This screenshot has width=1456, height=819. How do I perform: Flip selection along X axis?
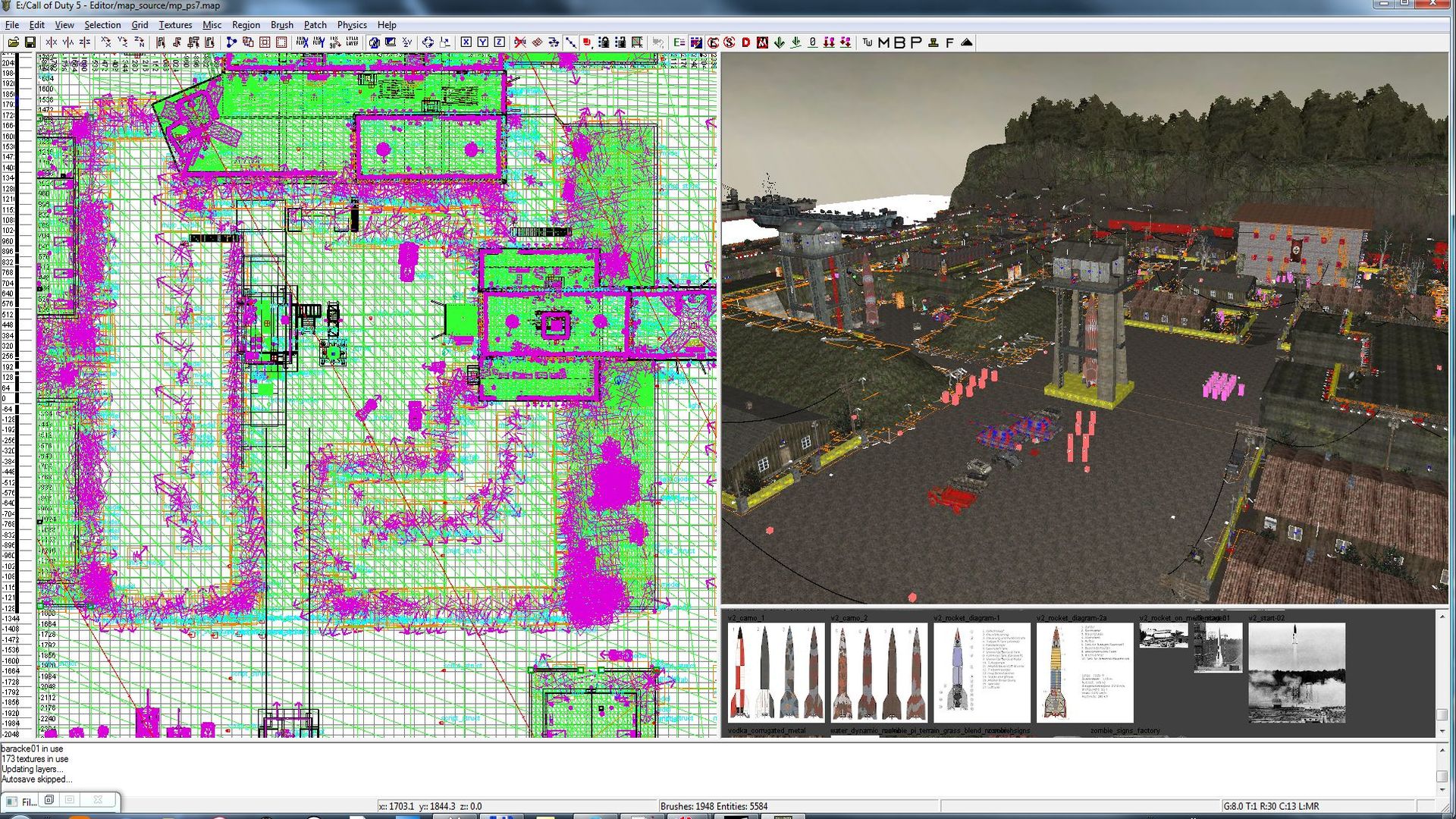(51, 42)
